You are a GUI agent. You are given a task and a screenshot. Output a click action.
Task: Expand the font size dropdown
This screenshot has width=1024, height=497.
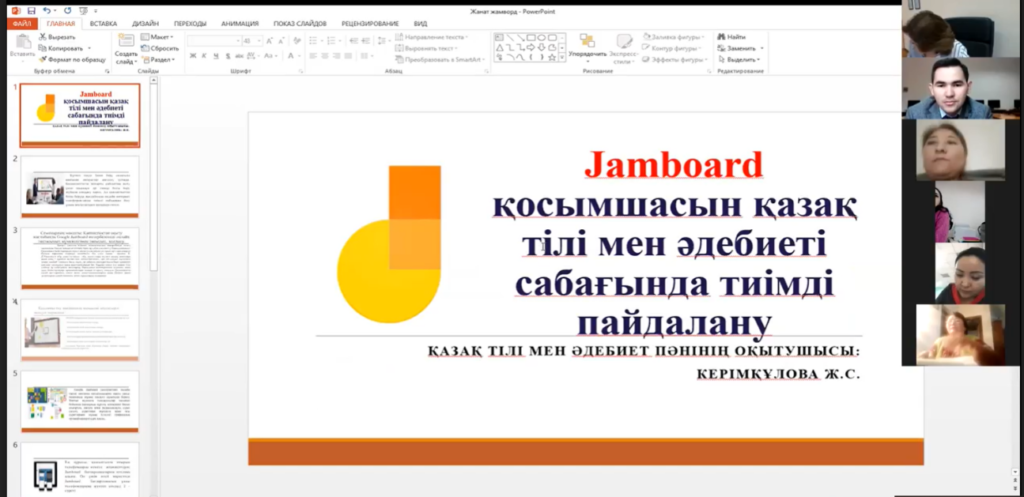click(262, 41)
